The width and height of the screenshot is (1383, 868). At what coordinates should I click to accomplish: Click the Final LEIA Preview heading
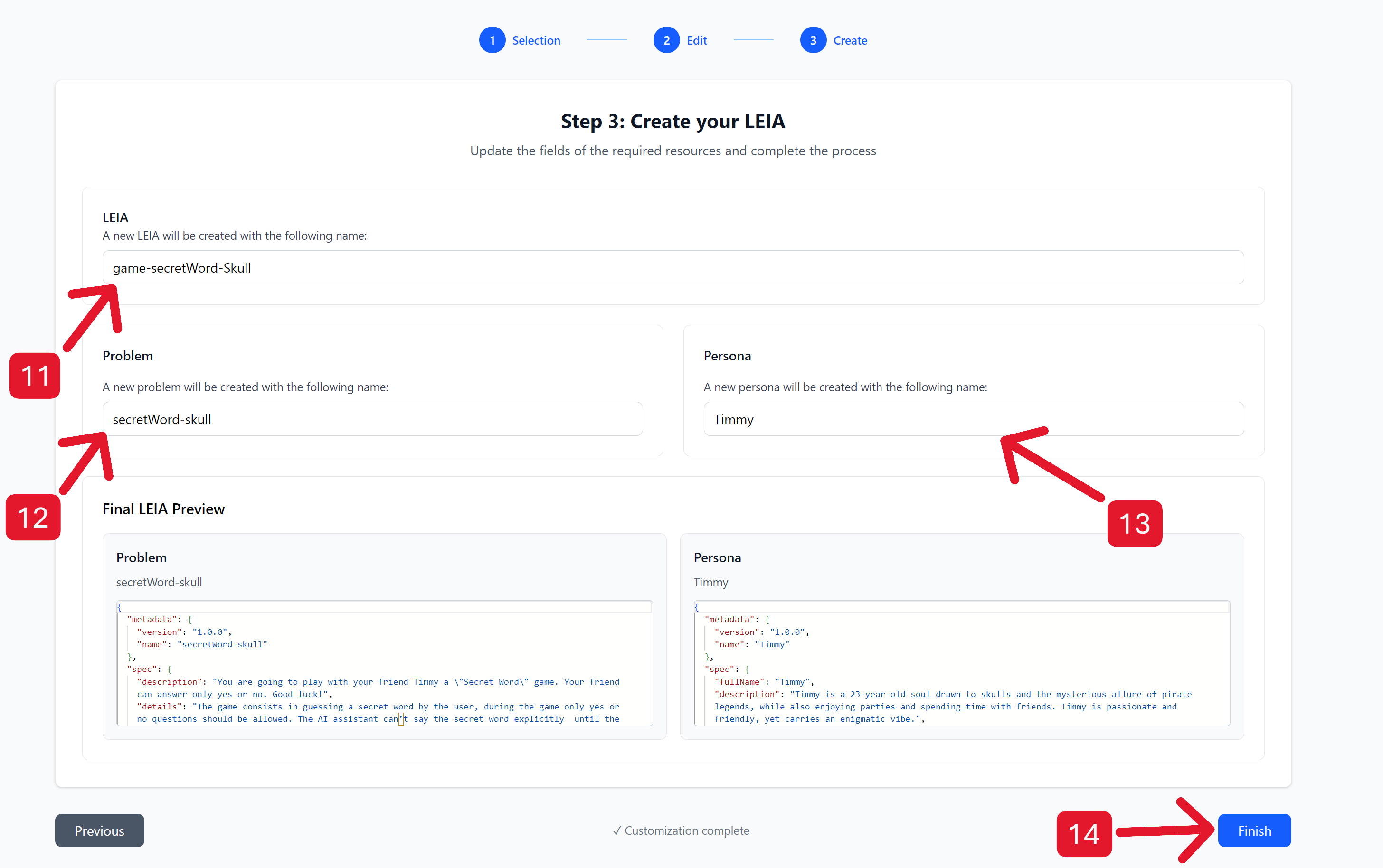(164, 509)
